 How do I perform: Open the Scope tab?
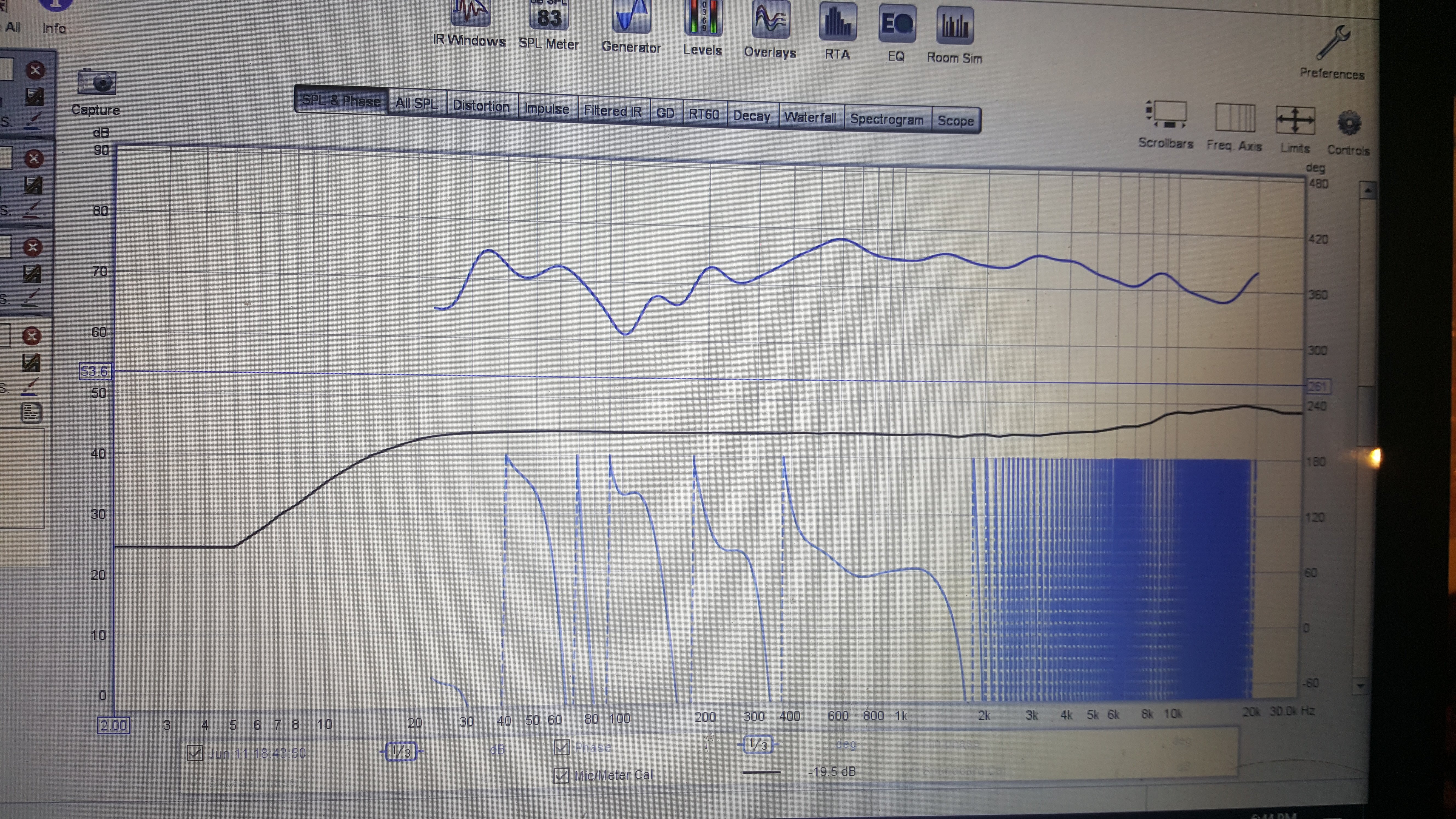pos(956,121)
